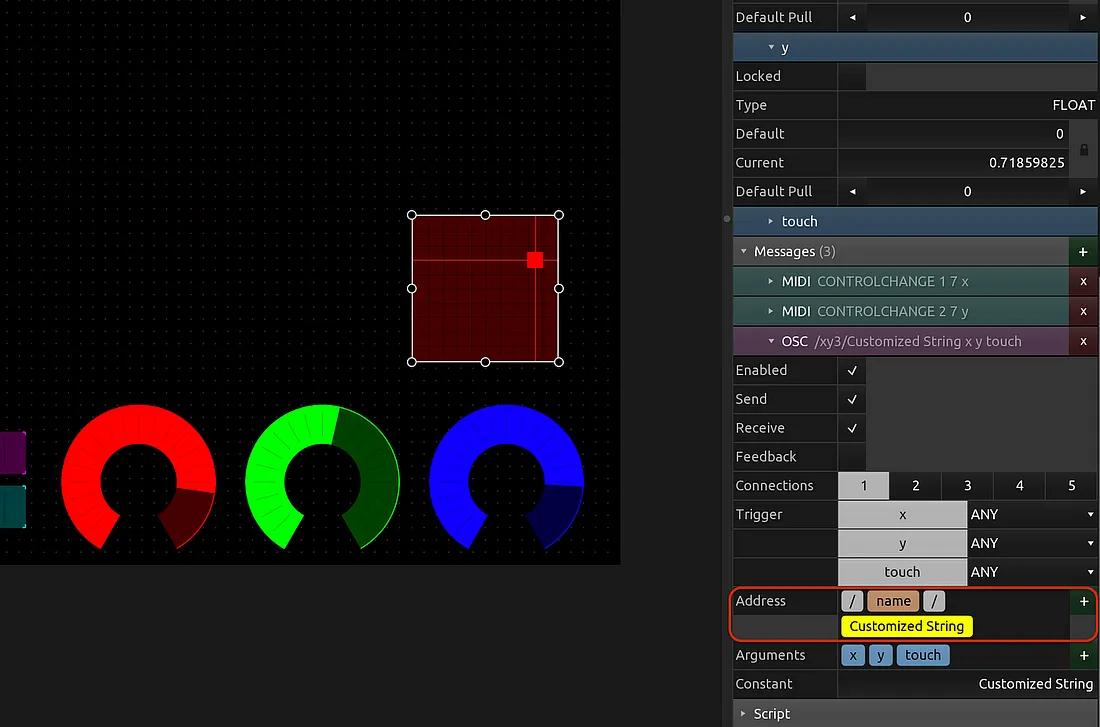
Task: Expand the touch value section
Action: click(771, 222)
